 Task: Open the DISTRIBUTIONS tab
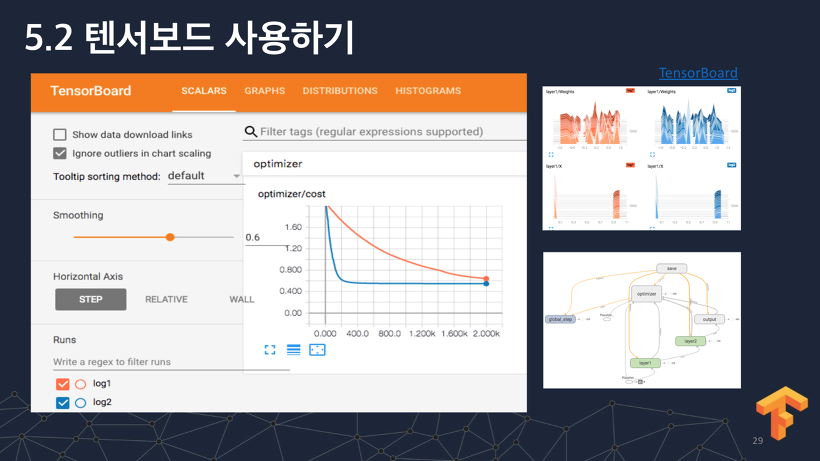pyautogui.click(x=340, y=91)
